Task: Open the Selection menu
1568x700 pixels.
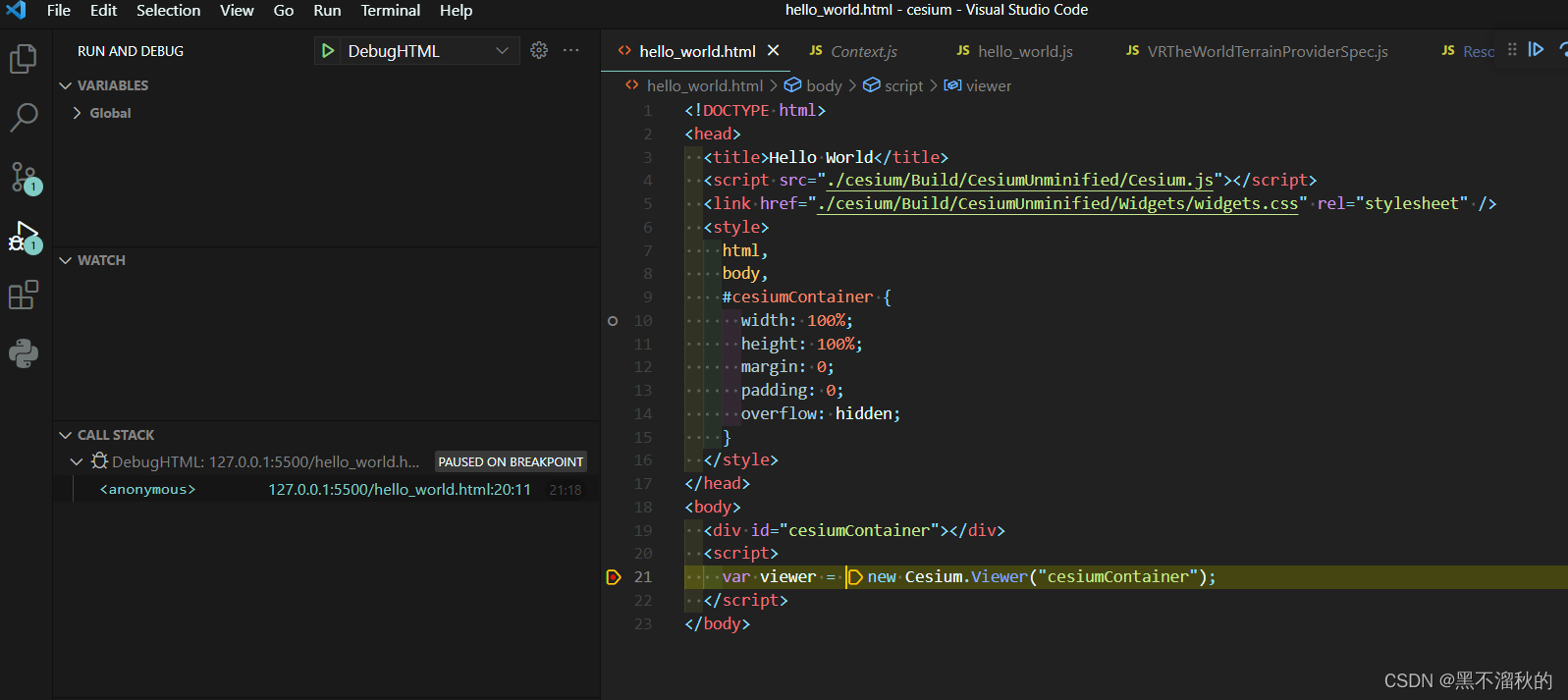Action: point(168,11)
